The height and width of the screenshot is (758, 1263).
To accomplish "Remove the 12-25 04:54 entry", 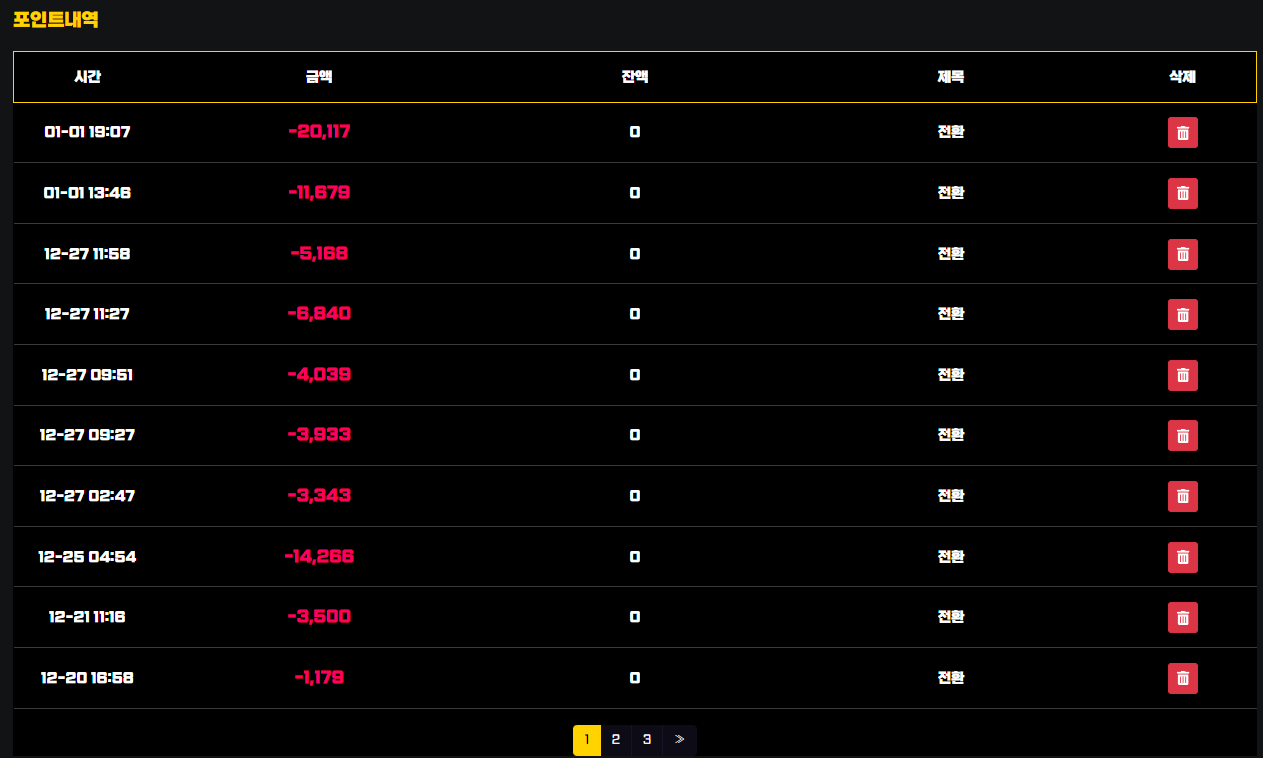I will [x=1182, y=557].
